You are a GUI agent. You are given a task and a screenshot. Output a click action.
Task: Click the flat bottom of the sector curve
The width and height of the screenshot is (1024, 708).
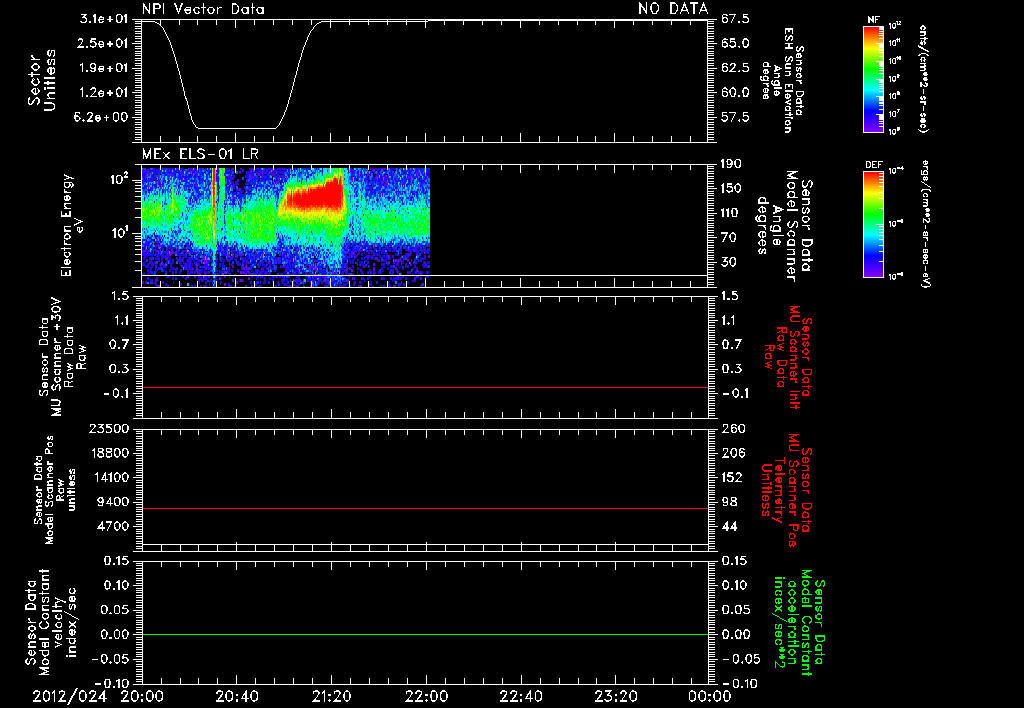point(236,128)
